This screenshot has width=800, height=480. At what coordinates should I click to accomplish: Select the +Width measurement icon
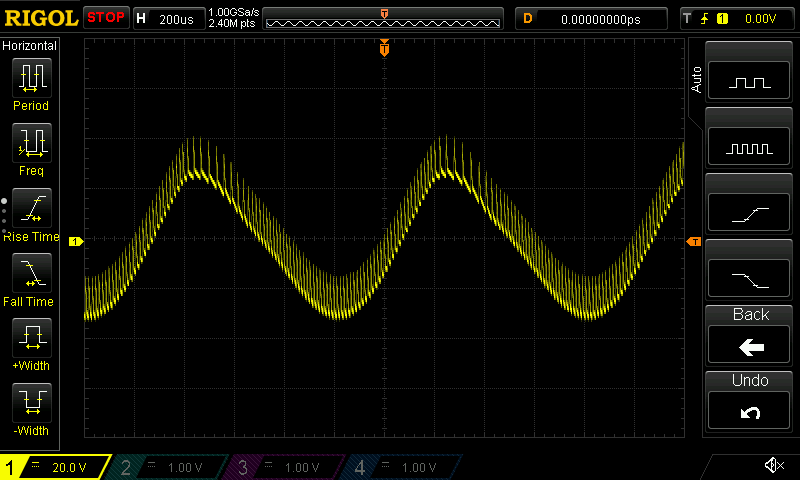click(x=32, y=338)
